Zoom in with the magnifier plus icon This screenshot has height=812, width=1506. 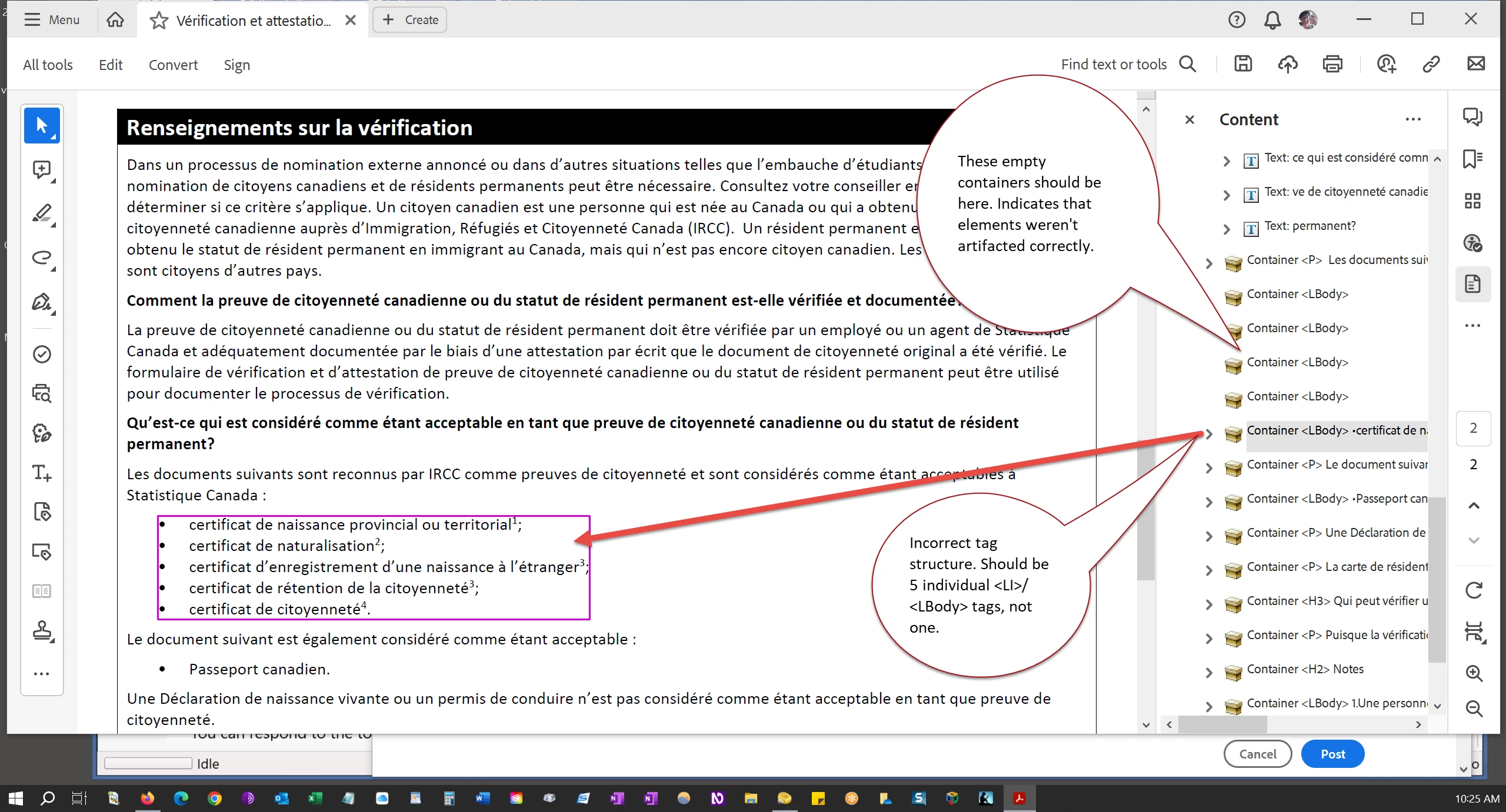tap(1474, 673)
